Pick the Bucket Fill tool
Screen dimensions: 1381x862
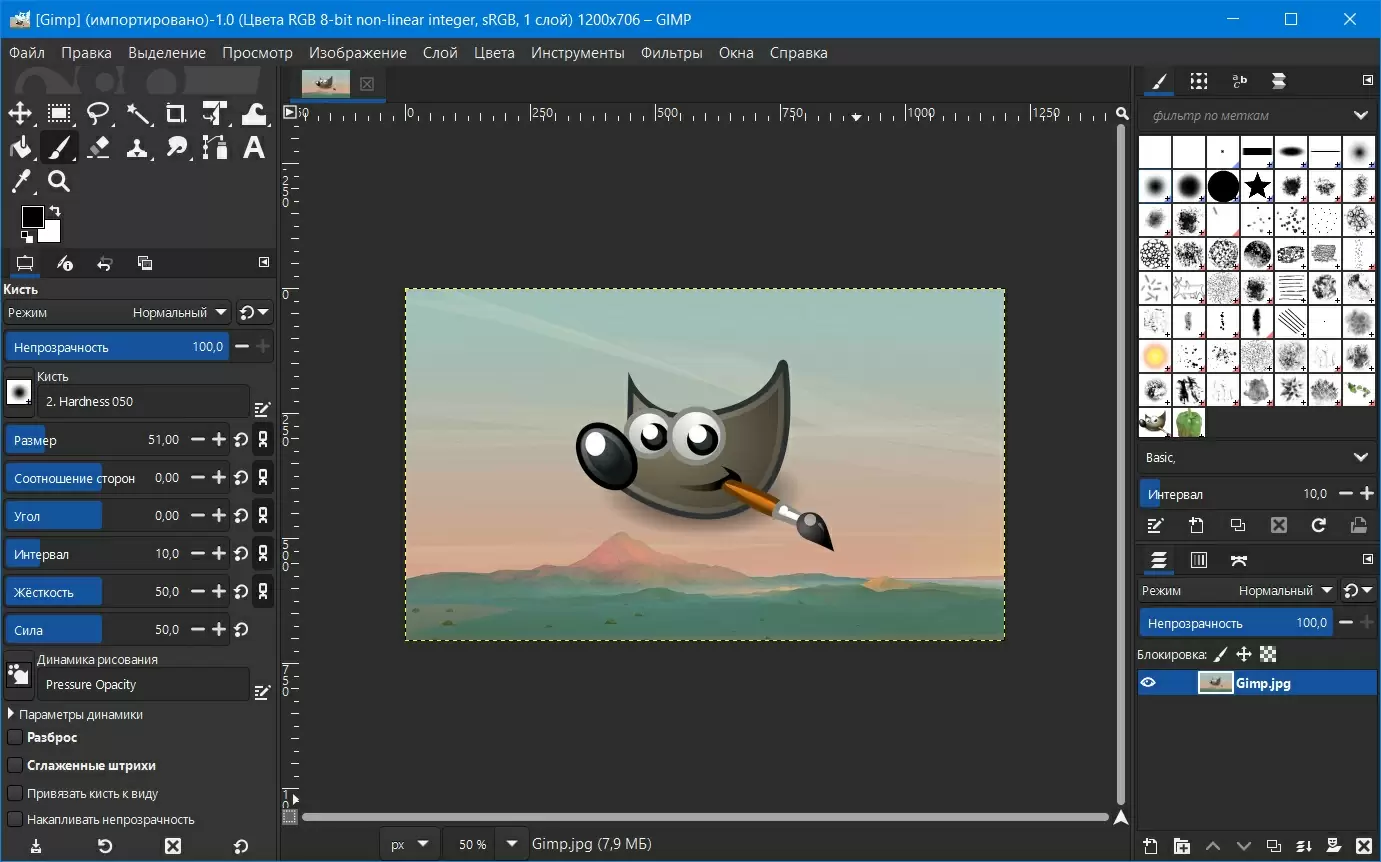(x=20, y=148)
